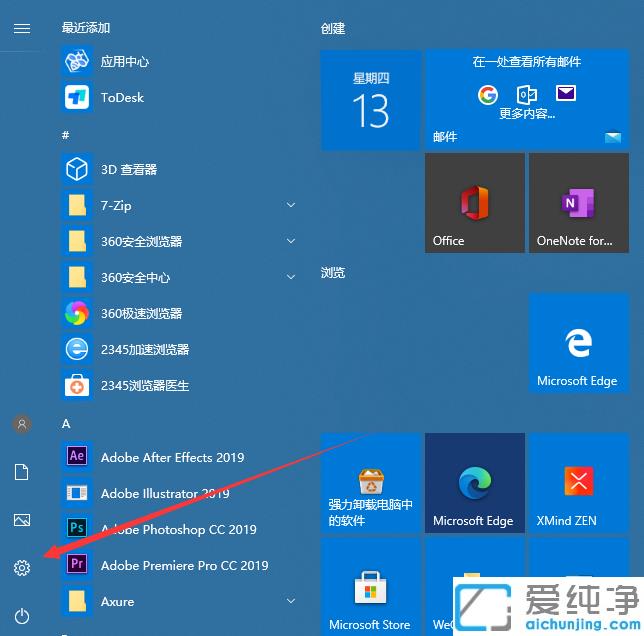
Task: Open the Office tile
Action: (x=475, y=203)
